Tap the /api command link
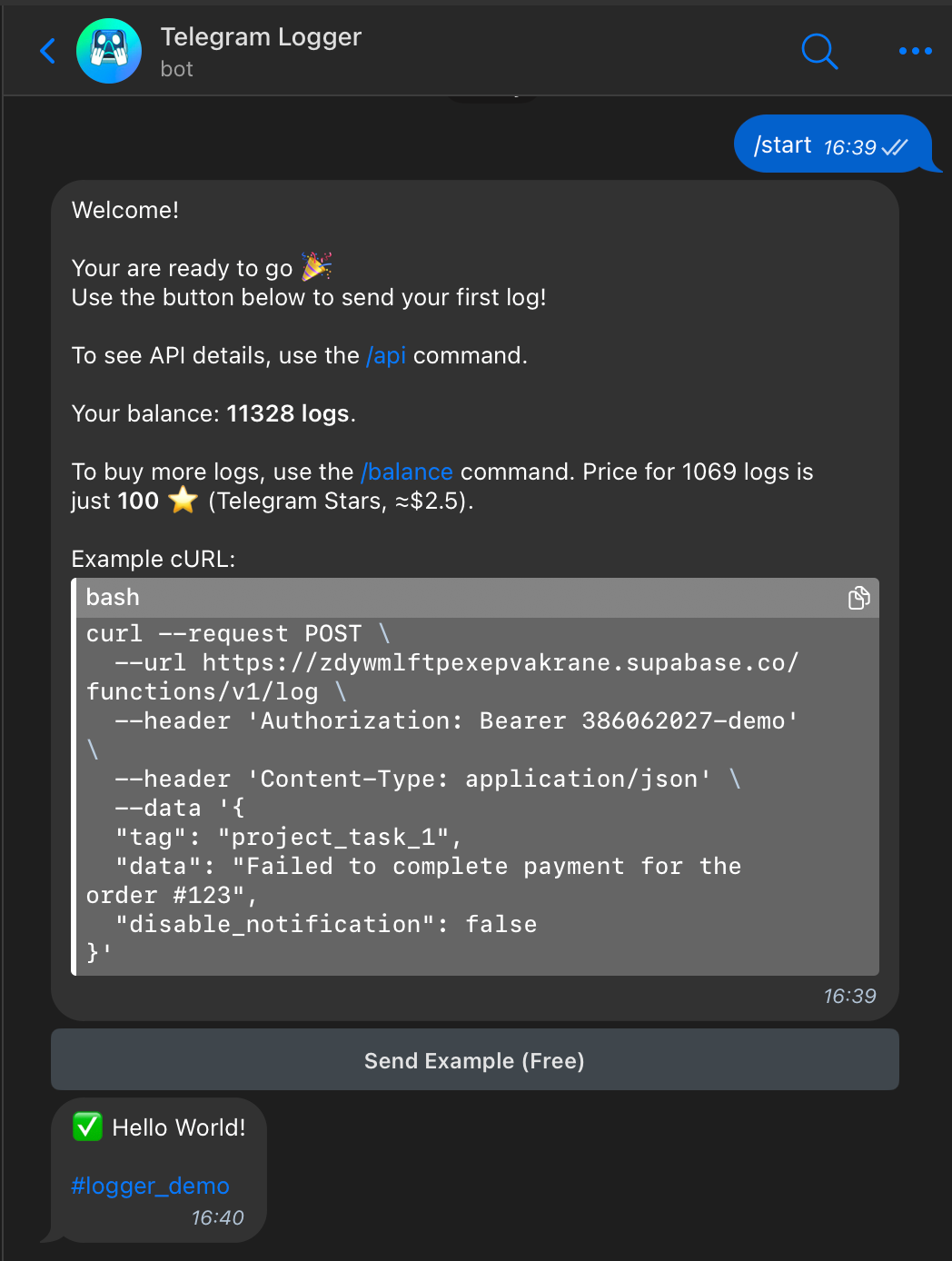The height and width of the screenshot is (1261, 952). (x=386, y=355)
